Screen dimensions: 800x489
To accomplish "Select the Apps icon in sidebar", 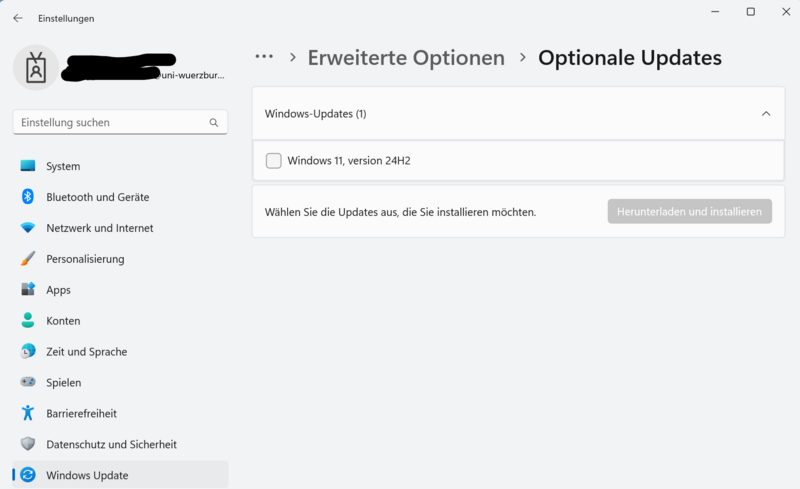I will [28, 290].
